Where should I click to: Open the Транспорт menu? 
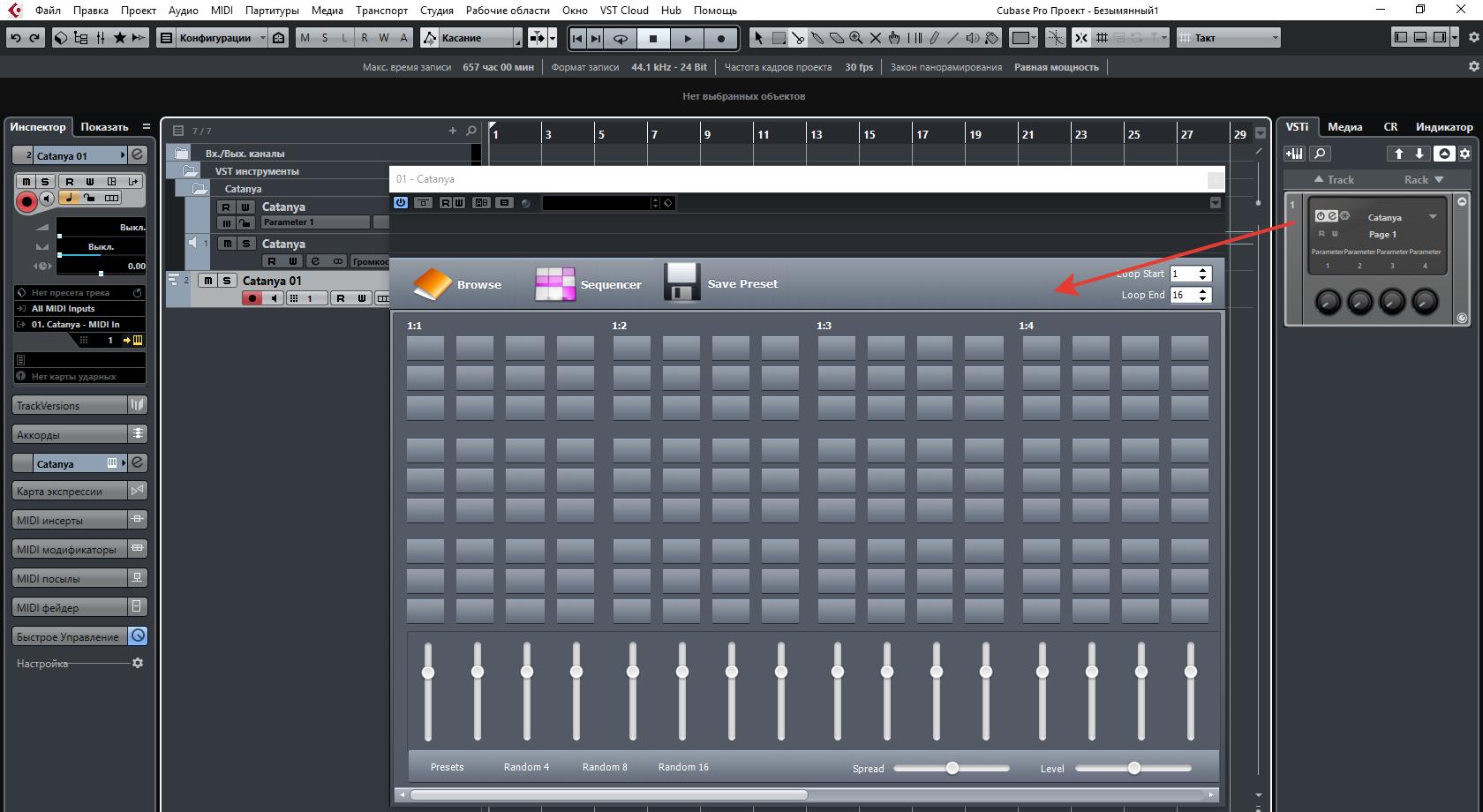coord(381,11)
